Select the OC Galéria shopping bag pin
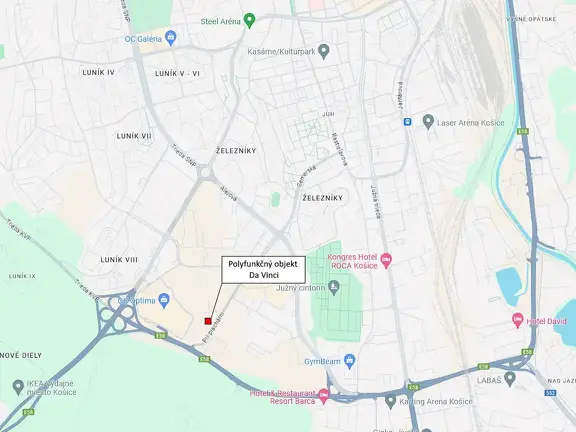 point(170,38)
